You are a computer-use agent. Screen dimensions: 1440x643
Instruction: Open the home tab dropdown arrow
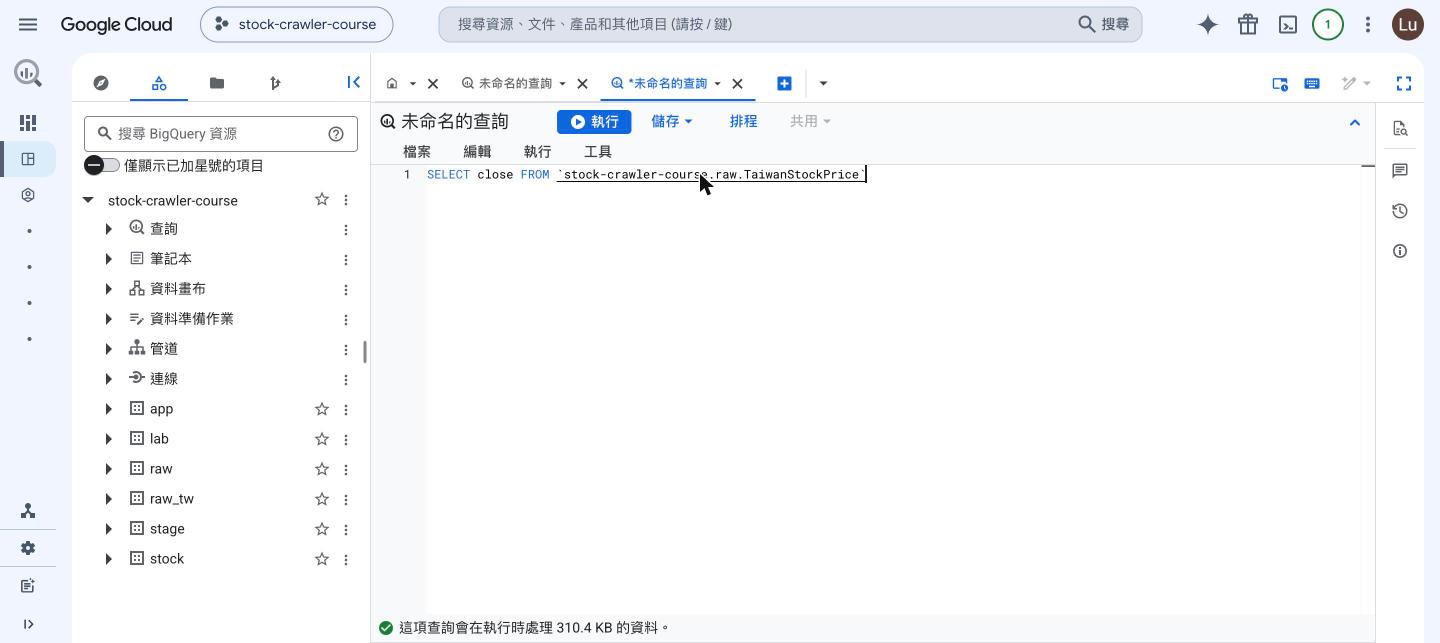coord(412,83)
